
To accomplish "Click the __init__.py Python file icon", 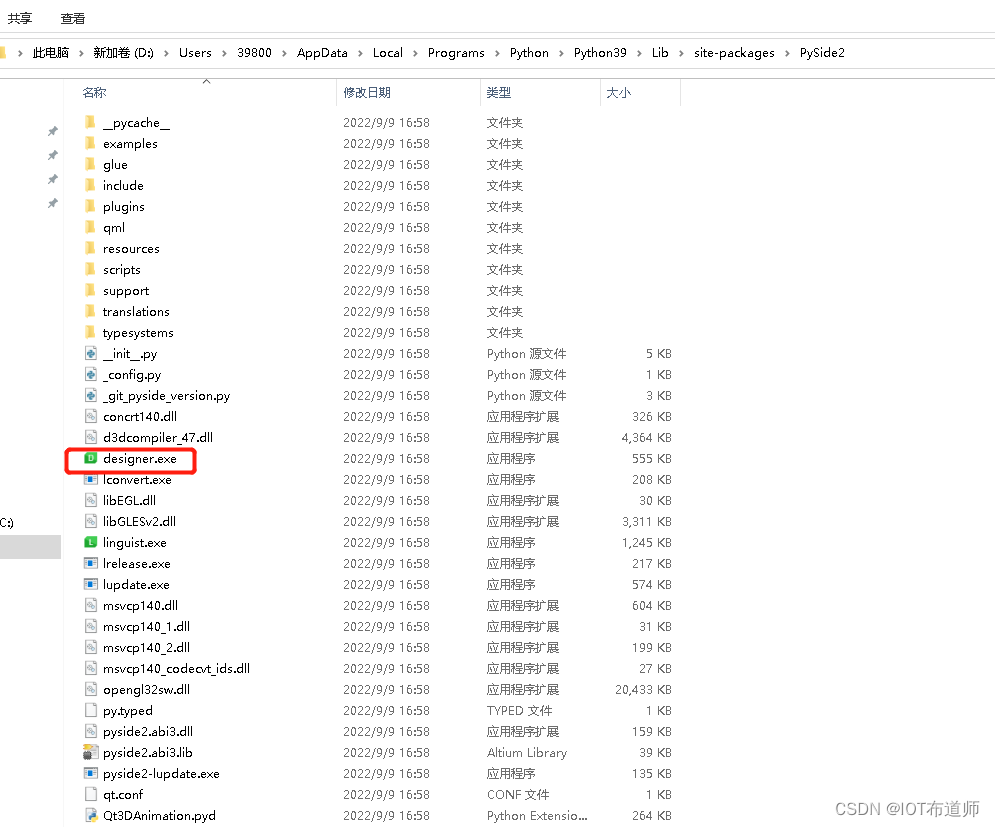I will click(91, 353).
